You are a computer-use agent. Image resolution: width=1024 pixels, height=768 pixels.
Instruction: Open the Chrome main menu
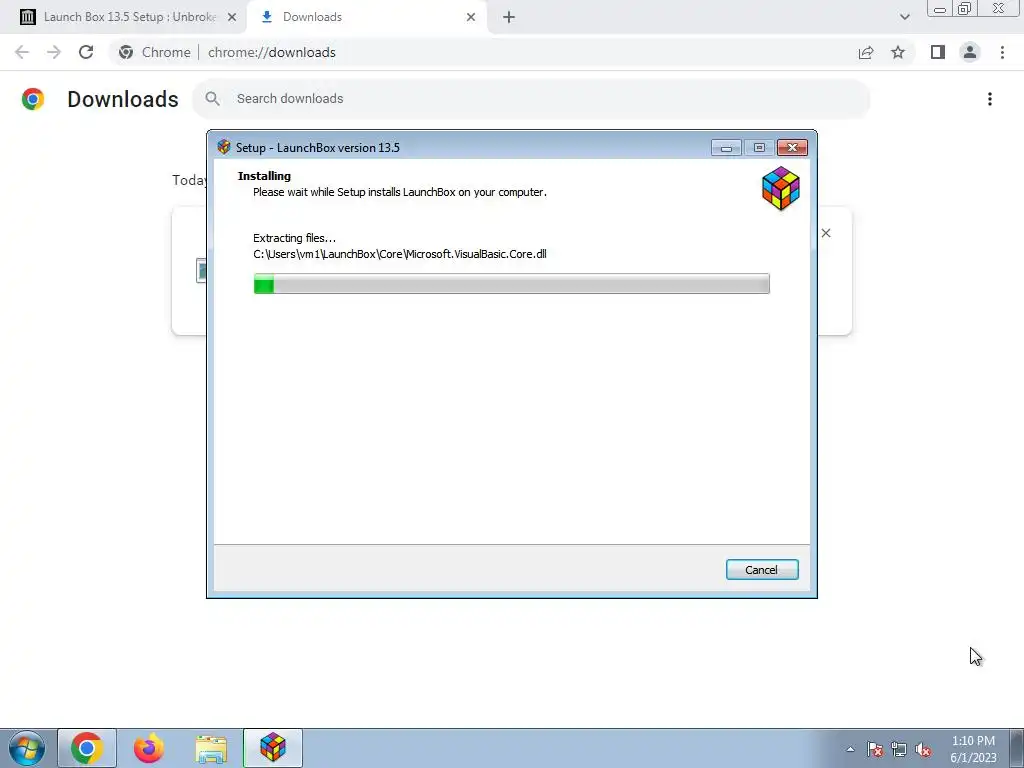pos(1002,52)
